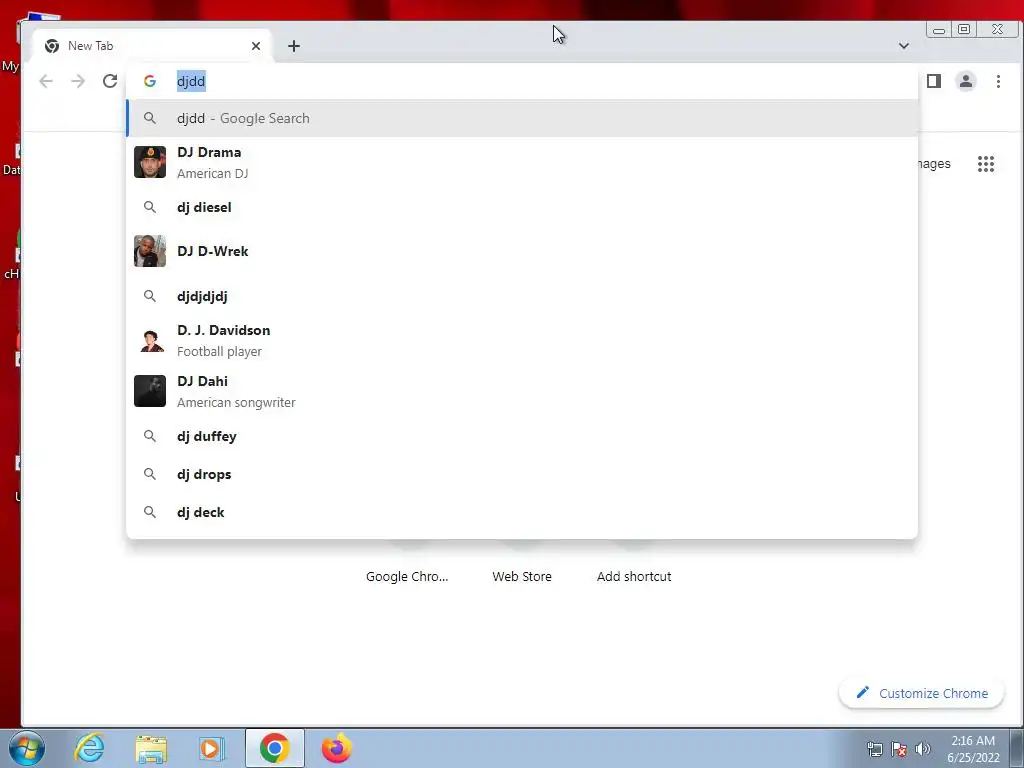Click the DJ Dahi thumbnail image

(x=150, y=391)
